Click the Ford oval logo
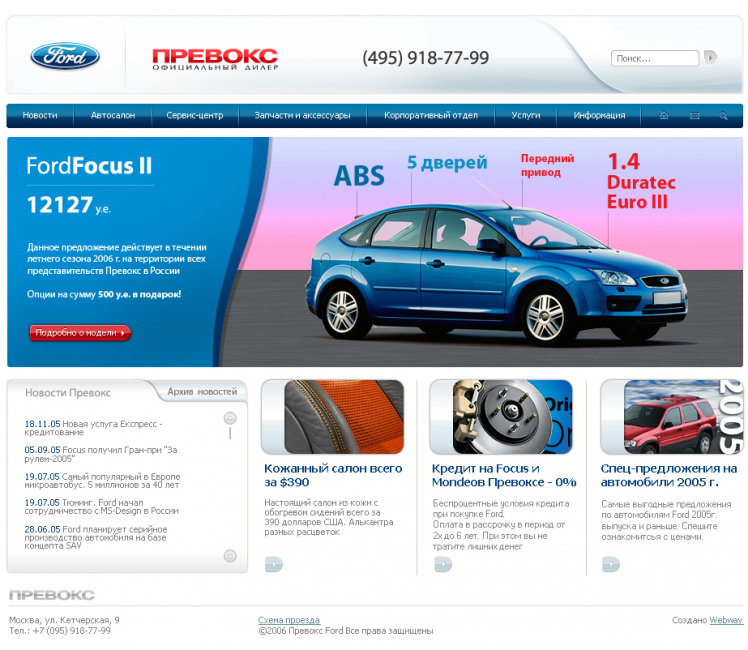This screenshot has width=748, height=650. [65, 56]
